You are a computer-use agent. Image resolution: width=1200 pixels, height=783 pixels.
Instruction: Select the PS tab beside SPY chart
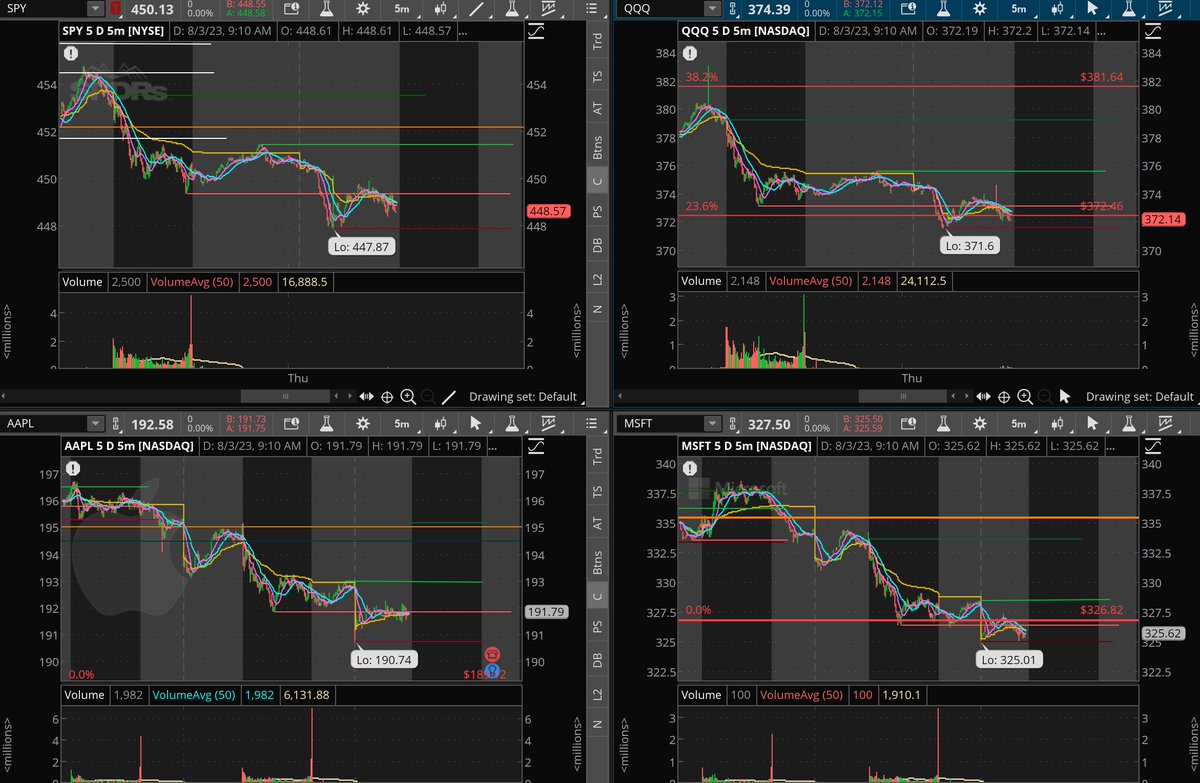click(597, 211)
